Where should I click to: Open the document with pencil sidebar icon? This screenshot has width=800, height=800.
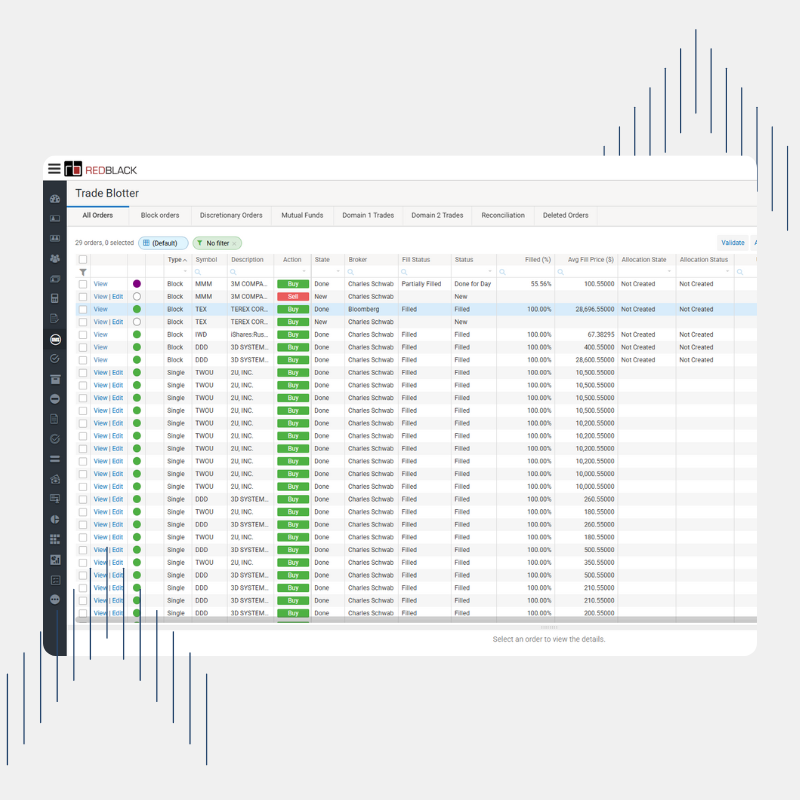[x=55, y=319]
